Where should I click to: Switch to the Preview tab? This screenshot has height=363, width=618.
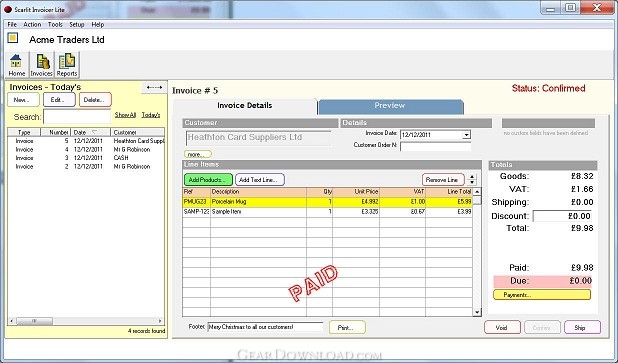[389, 106]
